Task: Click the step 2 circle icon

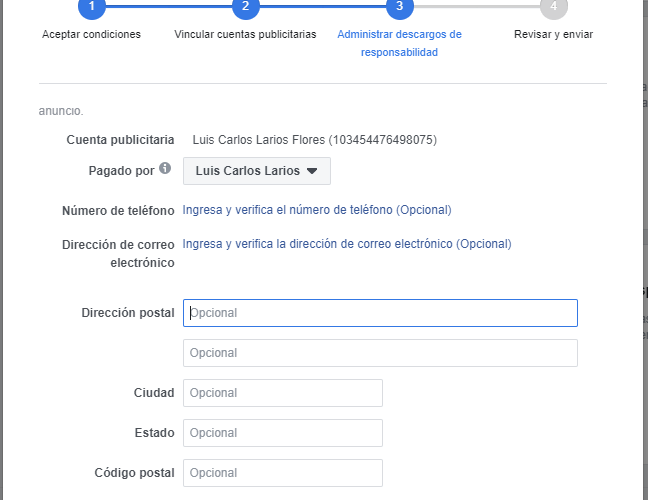Action: pos(246,6)
